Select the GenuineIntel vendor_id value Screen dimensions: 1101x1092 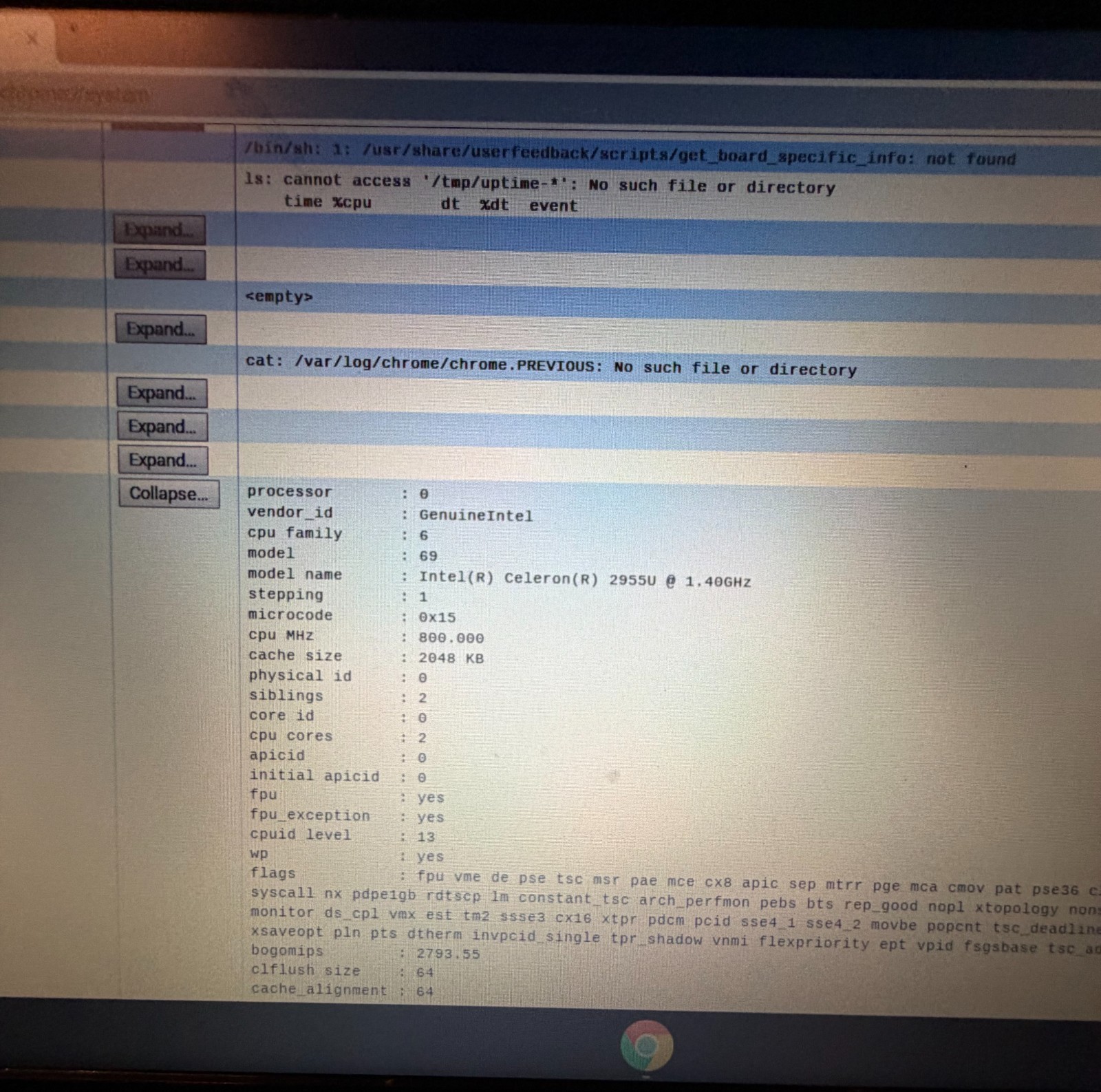(475, 515)
